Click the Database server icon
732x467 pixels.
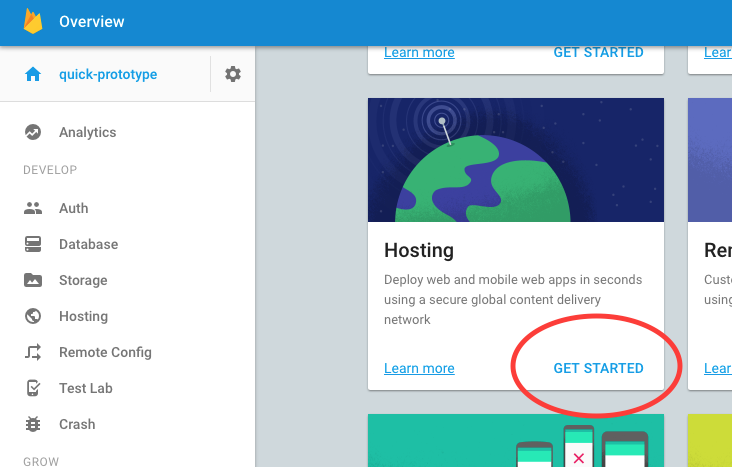(x=33, y=244)
